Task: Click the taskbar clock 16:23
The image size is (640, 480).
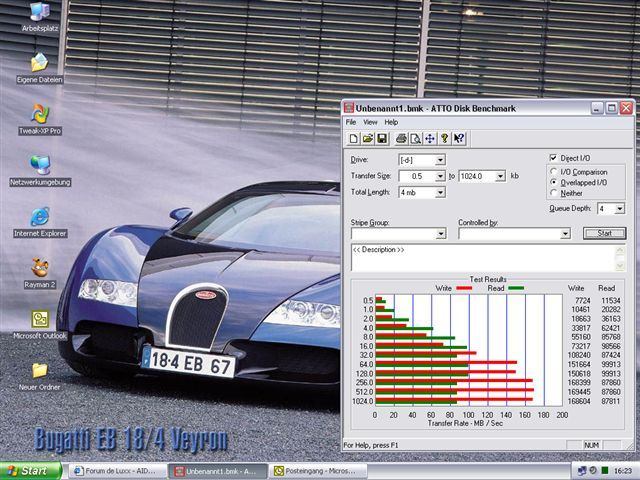Action: coord(622,471)
